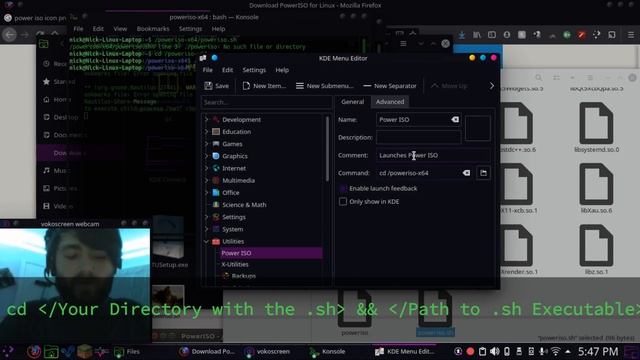Expand the Development category

[207, 120]
